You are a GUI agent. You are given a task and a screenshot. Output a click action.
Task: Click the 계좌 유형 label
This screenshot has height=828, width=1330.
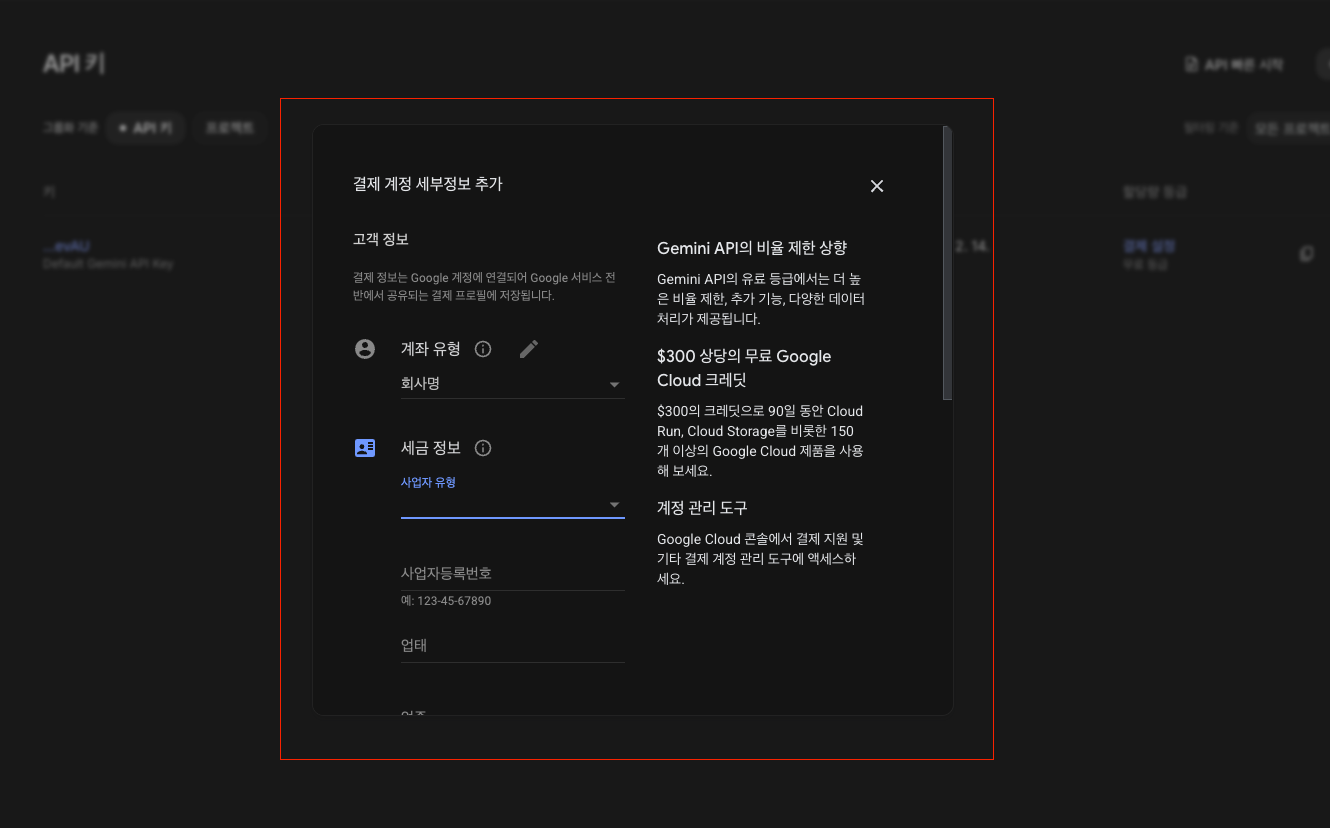431,349
